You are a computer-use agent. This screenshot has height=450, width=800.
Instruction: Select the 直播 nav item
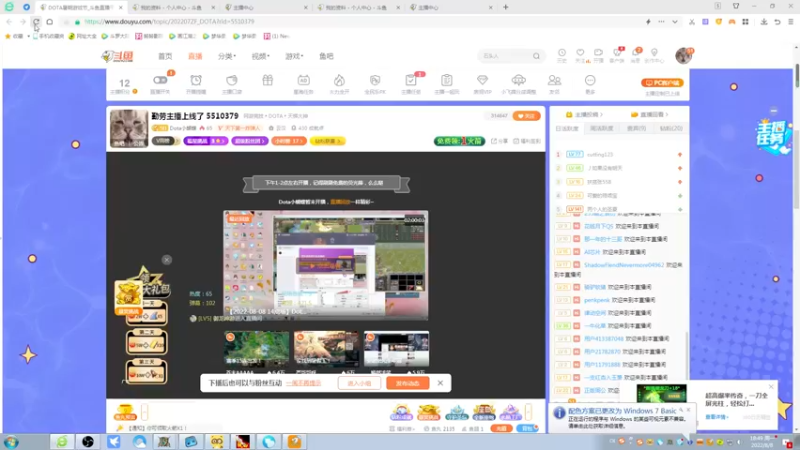click(195, 56)
